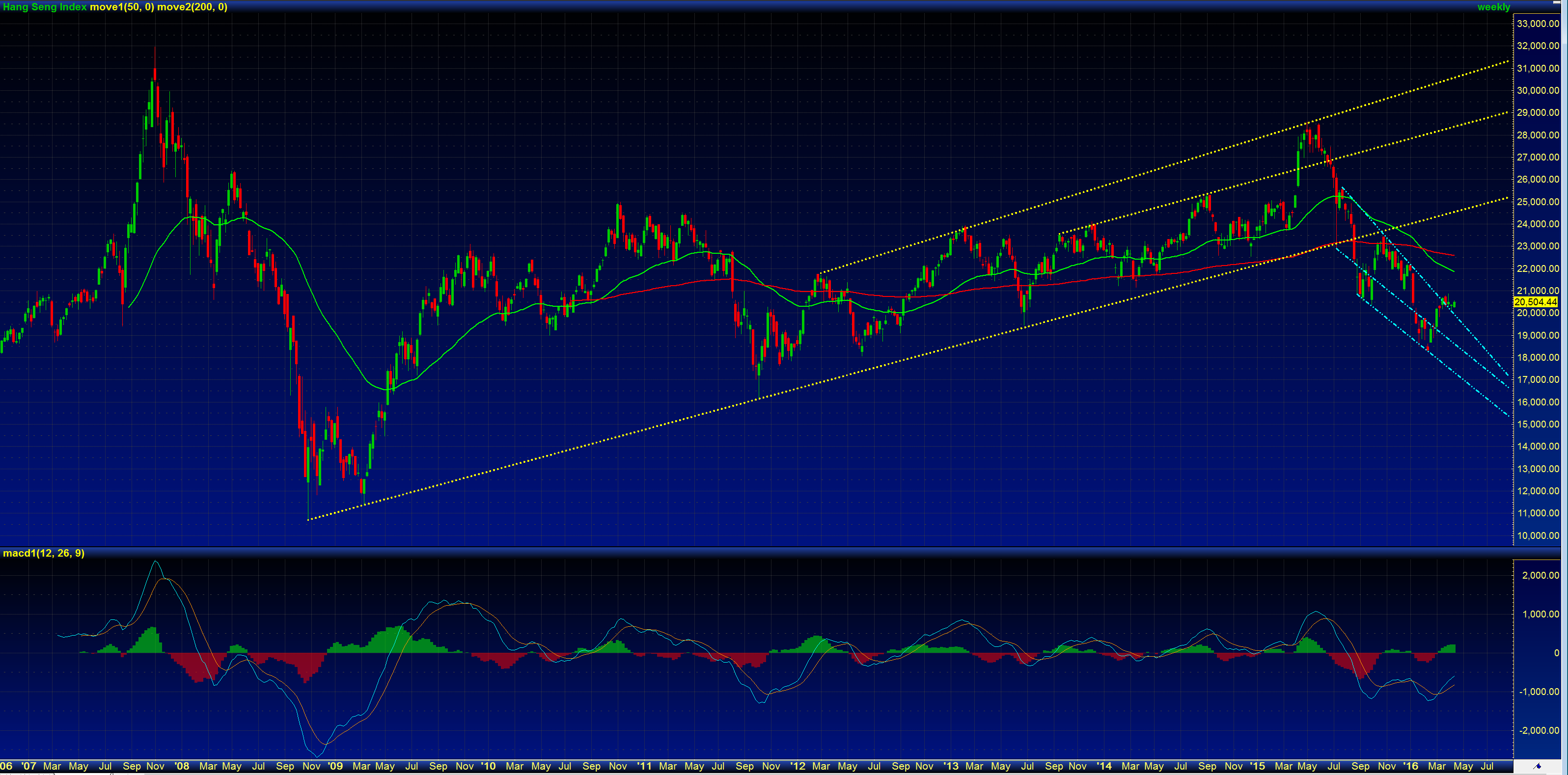
Task: Click the '09 year marker on time axis
Action: 335,766
